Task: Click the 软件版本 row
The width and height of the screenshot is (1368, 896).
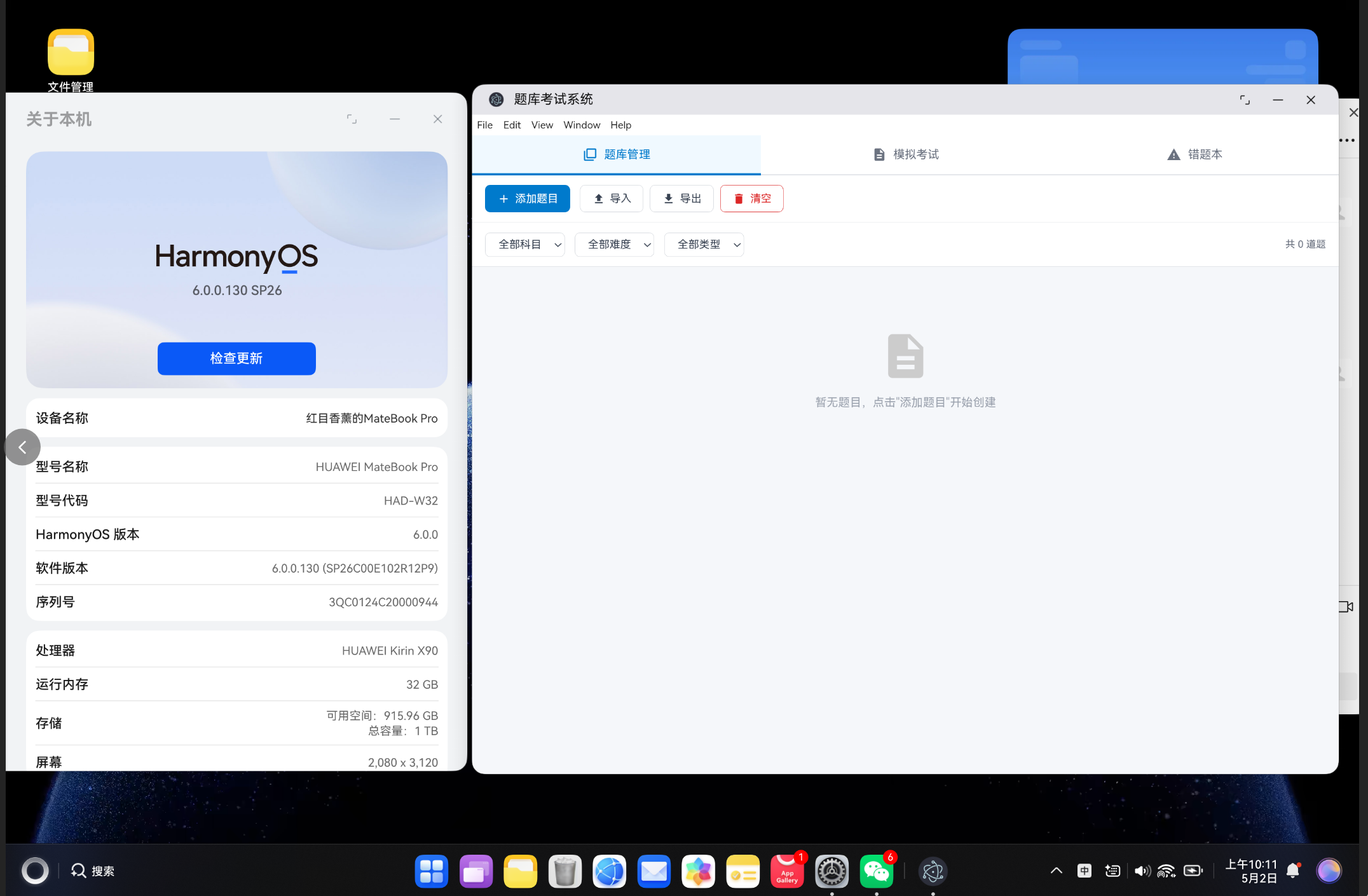Action: (x=236, y=568)
